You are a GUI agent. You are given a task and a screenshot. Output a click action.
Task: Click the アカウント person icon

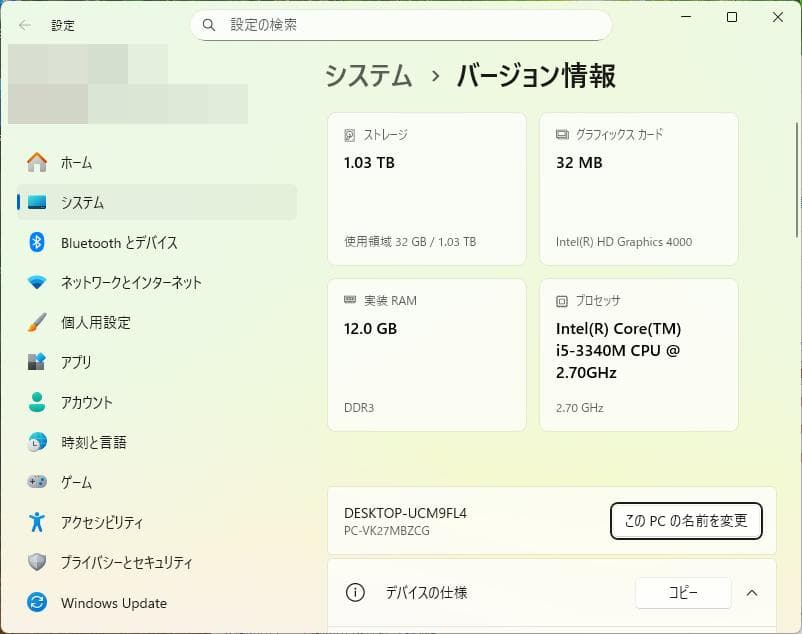coord(37,402)
